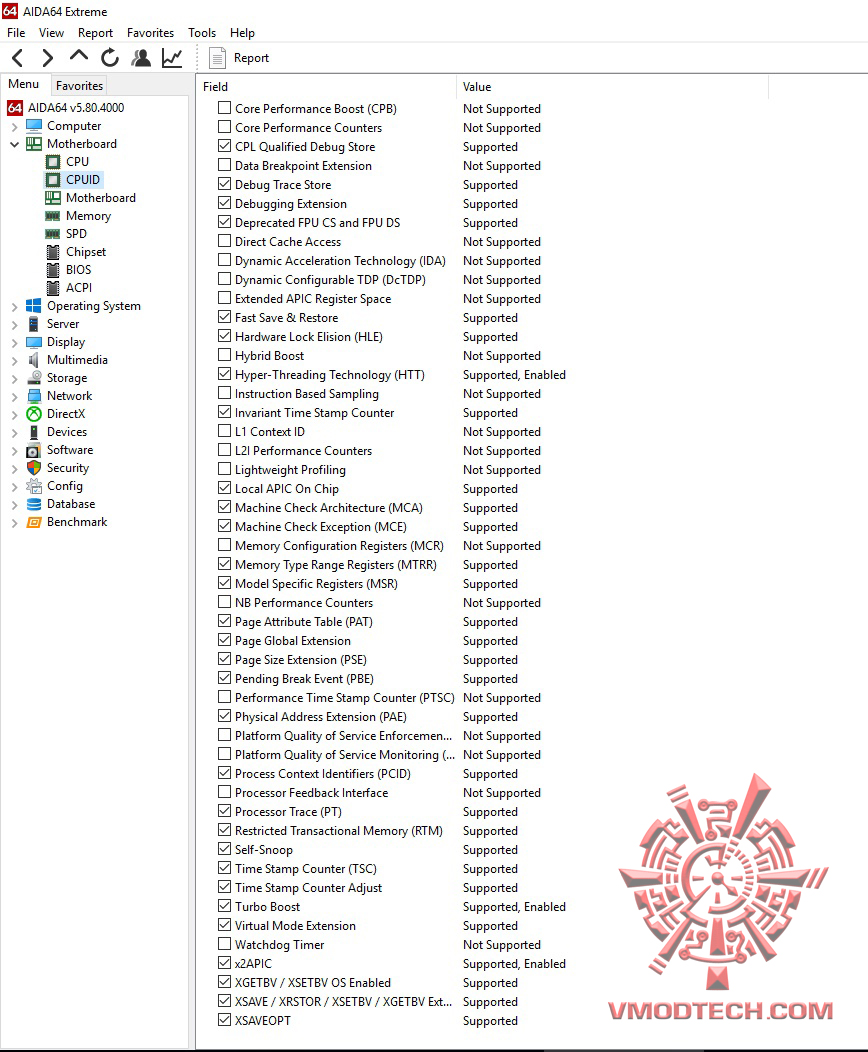The height and width of the screenshot is (1052, 868).
Task: Select Restricted Transactional Memory (RTM) row text
Action: pyautogui.click(x=339, y=831)
